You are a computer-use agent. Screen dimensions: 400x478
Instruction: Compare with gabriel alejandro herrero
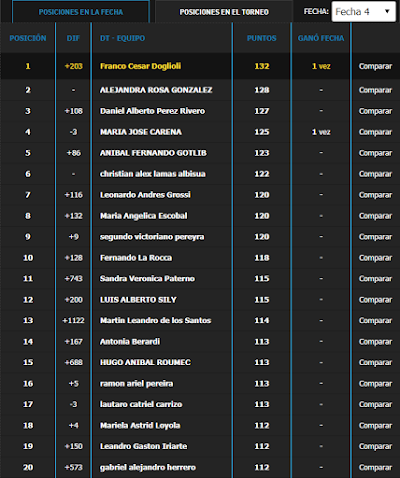pyautogui.click(x=375, y=467)
